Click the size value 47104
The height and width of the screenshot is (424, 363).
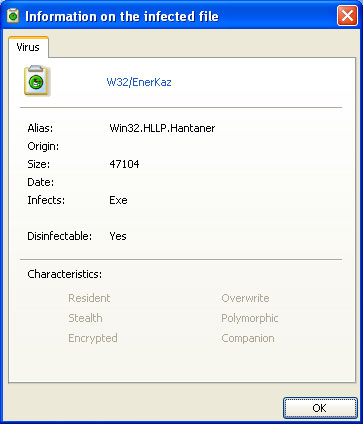[124, 164]
